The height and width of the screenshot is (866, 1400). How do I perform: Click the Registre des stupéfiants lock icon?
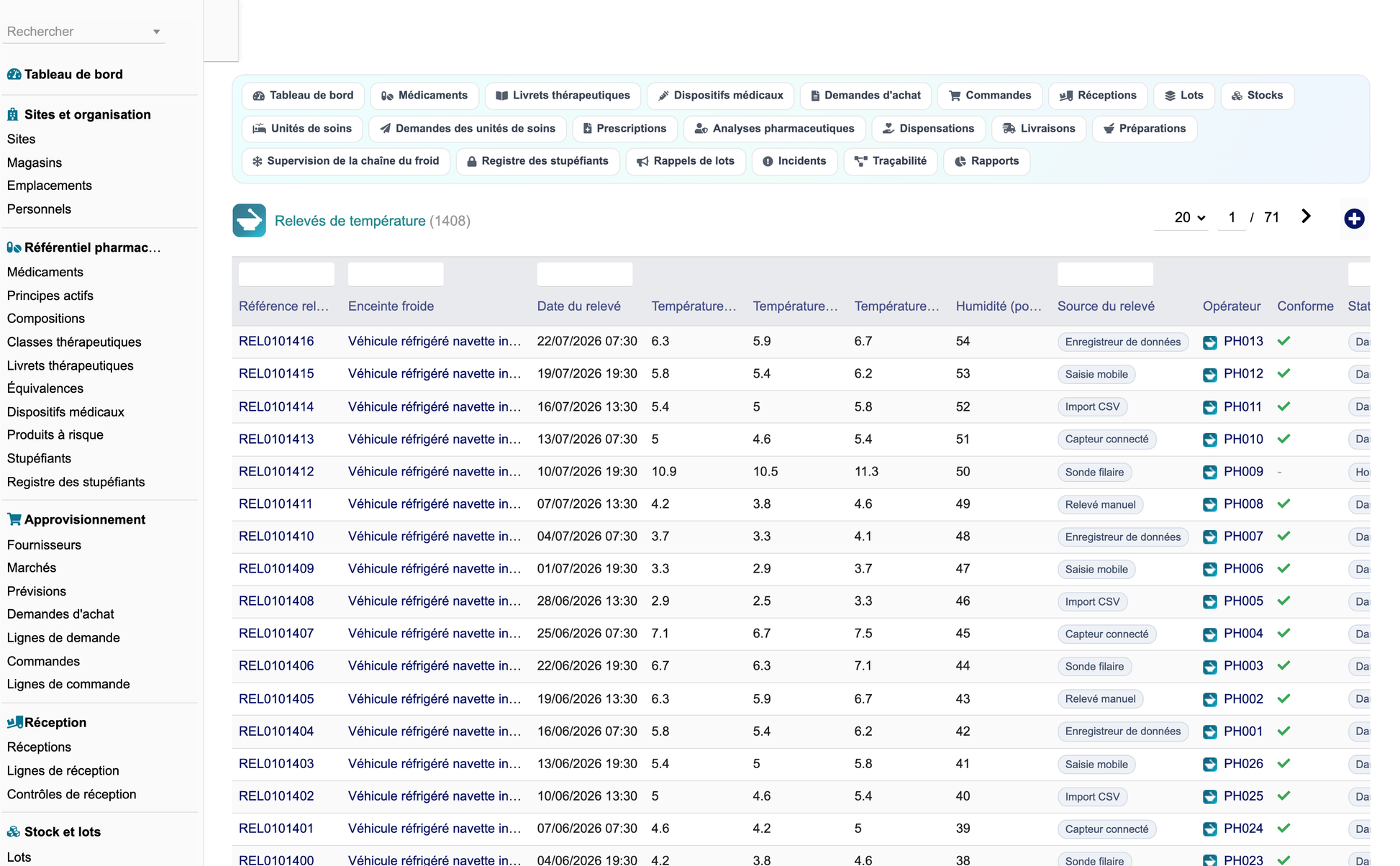click(x=472, y=161)
